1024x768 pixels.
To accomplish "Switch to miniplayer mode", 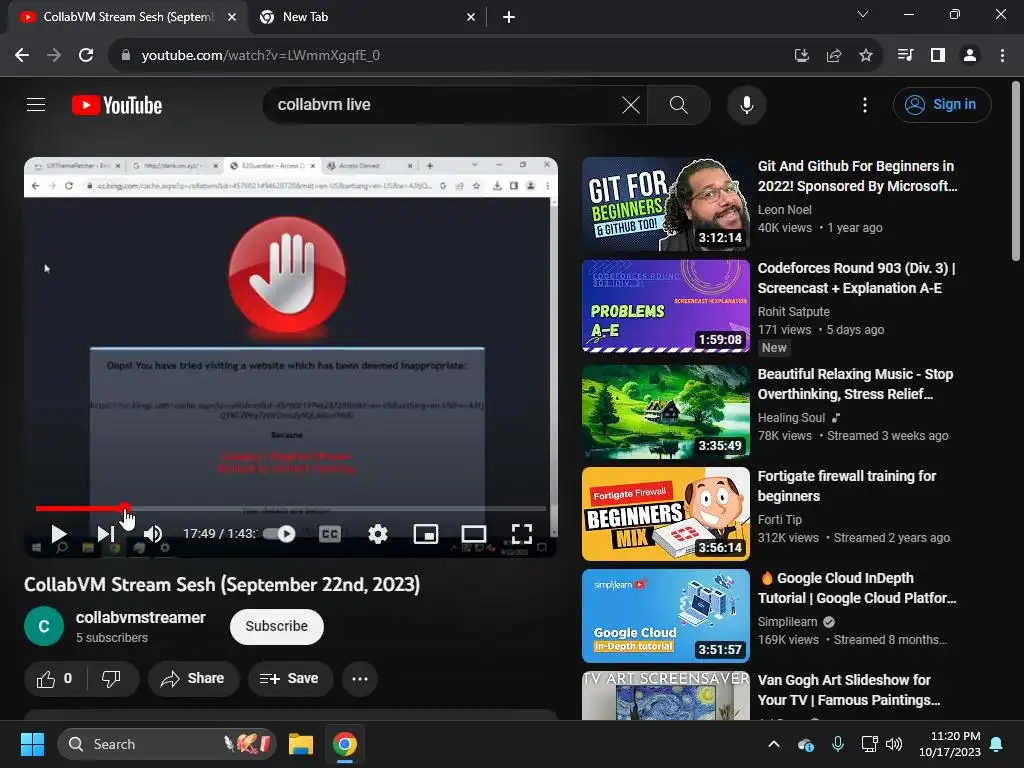I will (426, 534).
